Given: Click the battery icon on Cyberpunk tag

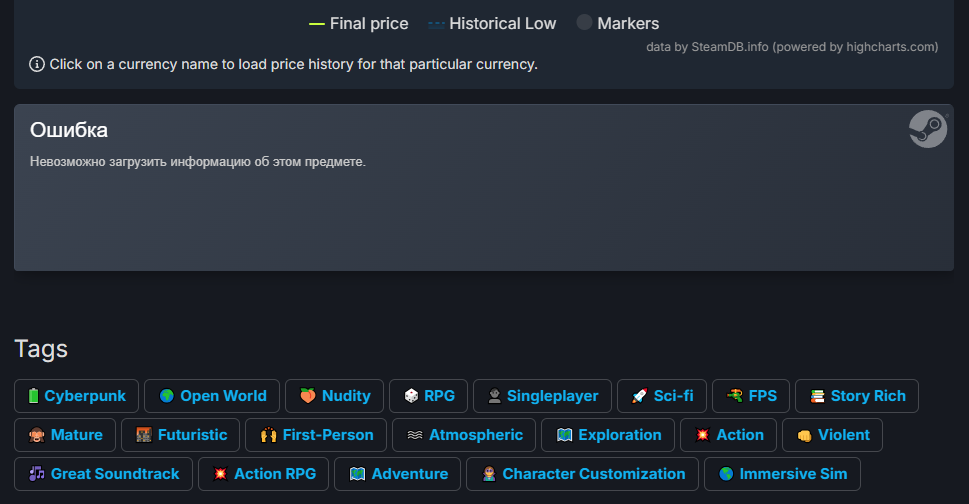Looking at the screenshot, I should [32, 396].
